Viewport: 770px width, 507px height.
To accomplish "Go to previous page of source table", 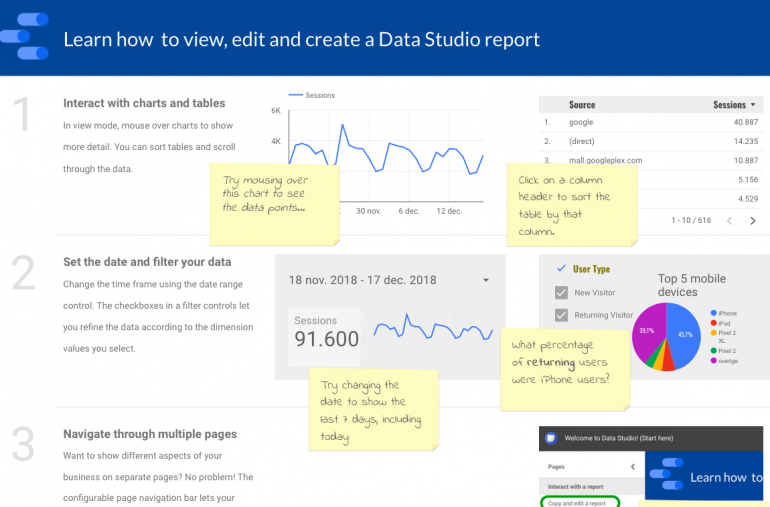I will 729,221.
